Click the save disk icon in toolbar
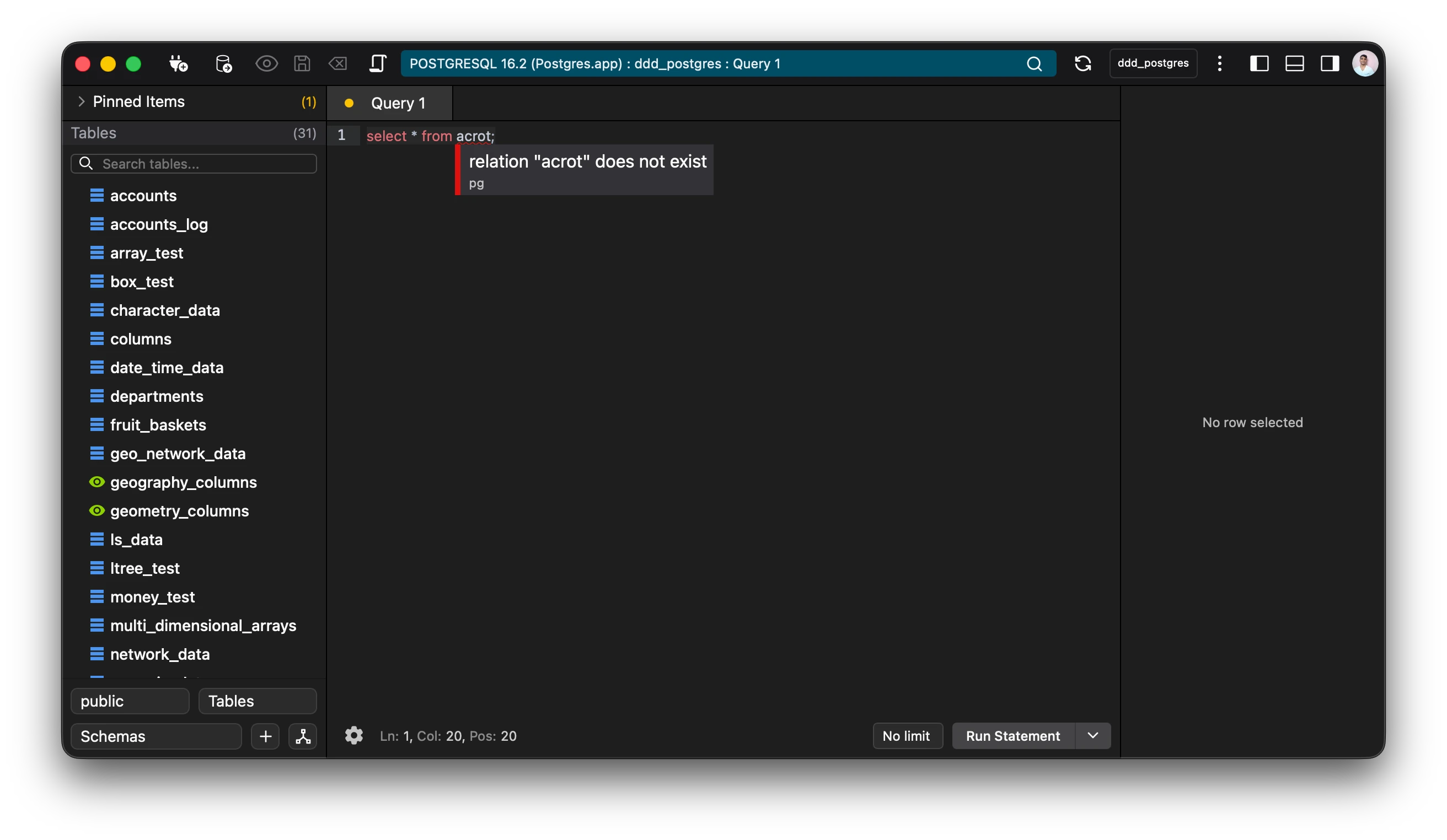Image resolution: width=1447 pixels, height=840 pixels. [x=302, y=64]
